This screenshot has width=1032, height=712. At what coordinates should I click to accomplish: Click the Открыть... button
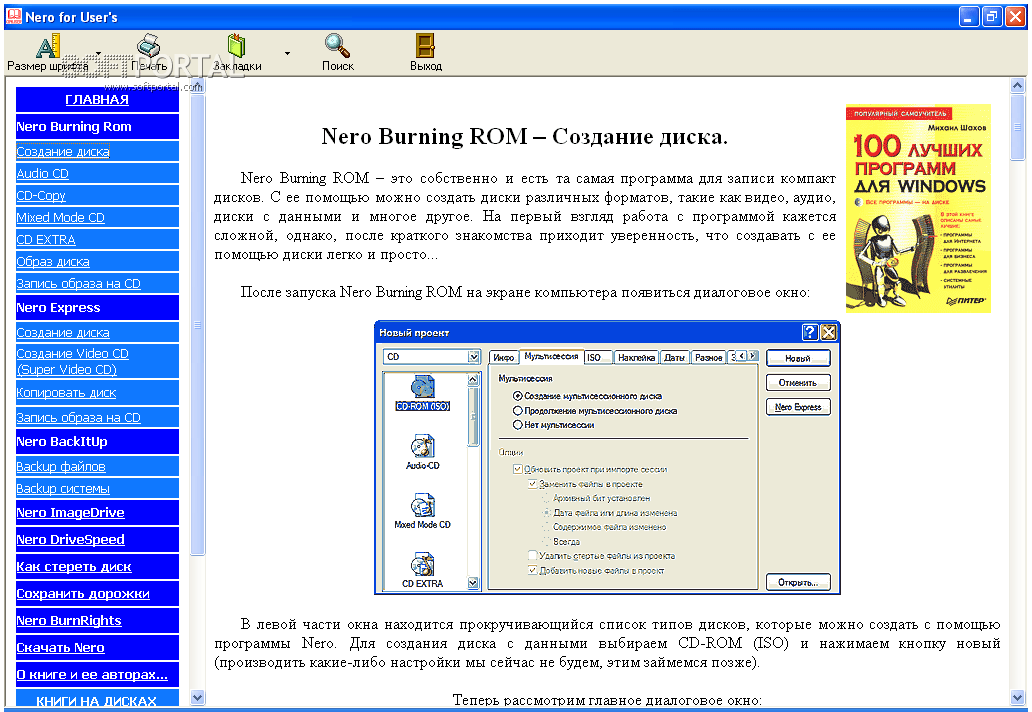798,582
